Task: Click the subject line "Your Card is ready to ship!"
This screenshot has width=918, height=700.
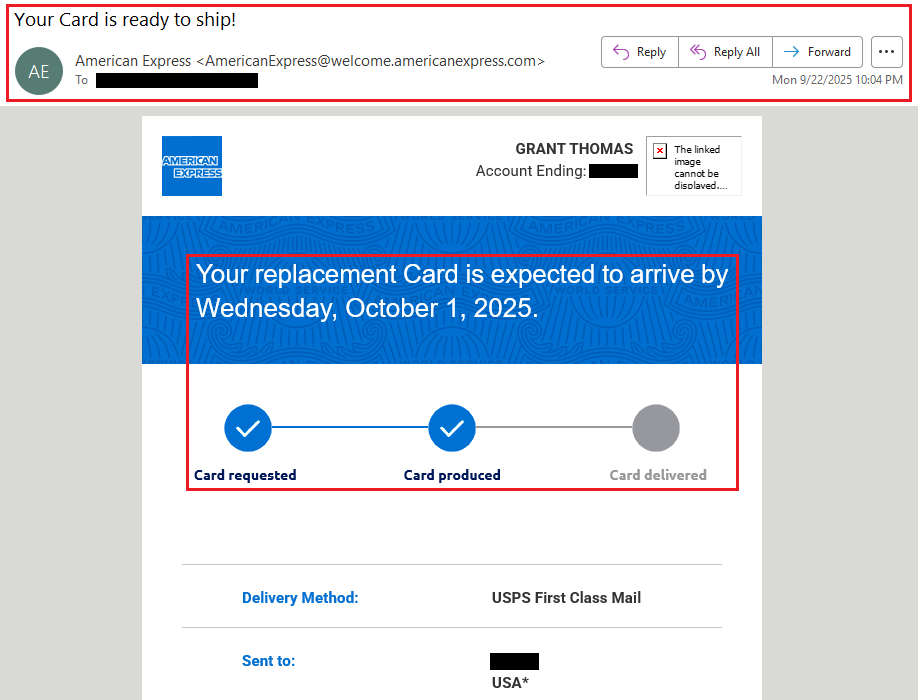Action: coord(125,20)
